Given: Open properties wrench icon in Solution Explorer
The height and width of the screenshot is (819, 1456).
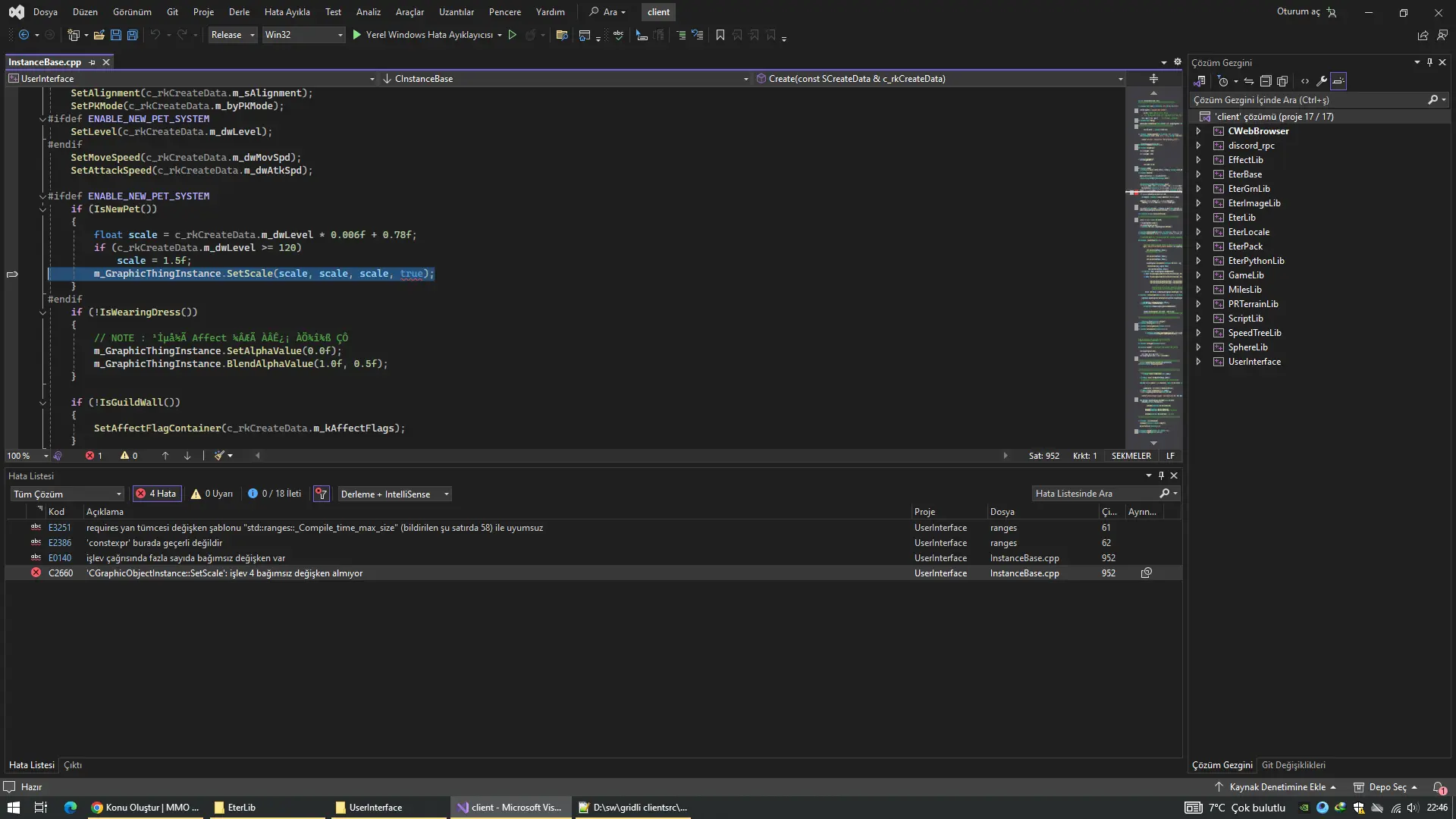Looking at the screenshot, I should [x=1322, y=81].
